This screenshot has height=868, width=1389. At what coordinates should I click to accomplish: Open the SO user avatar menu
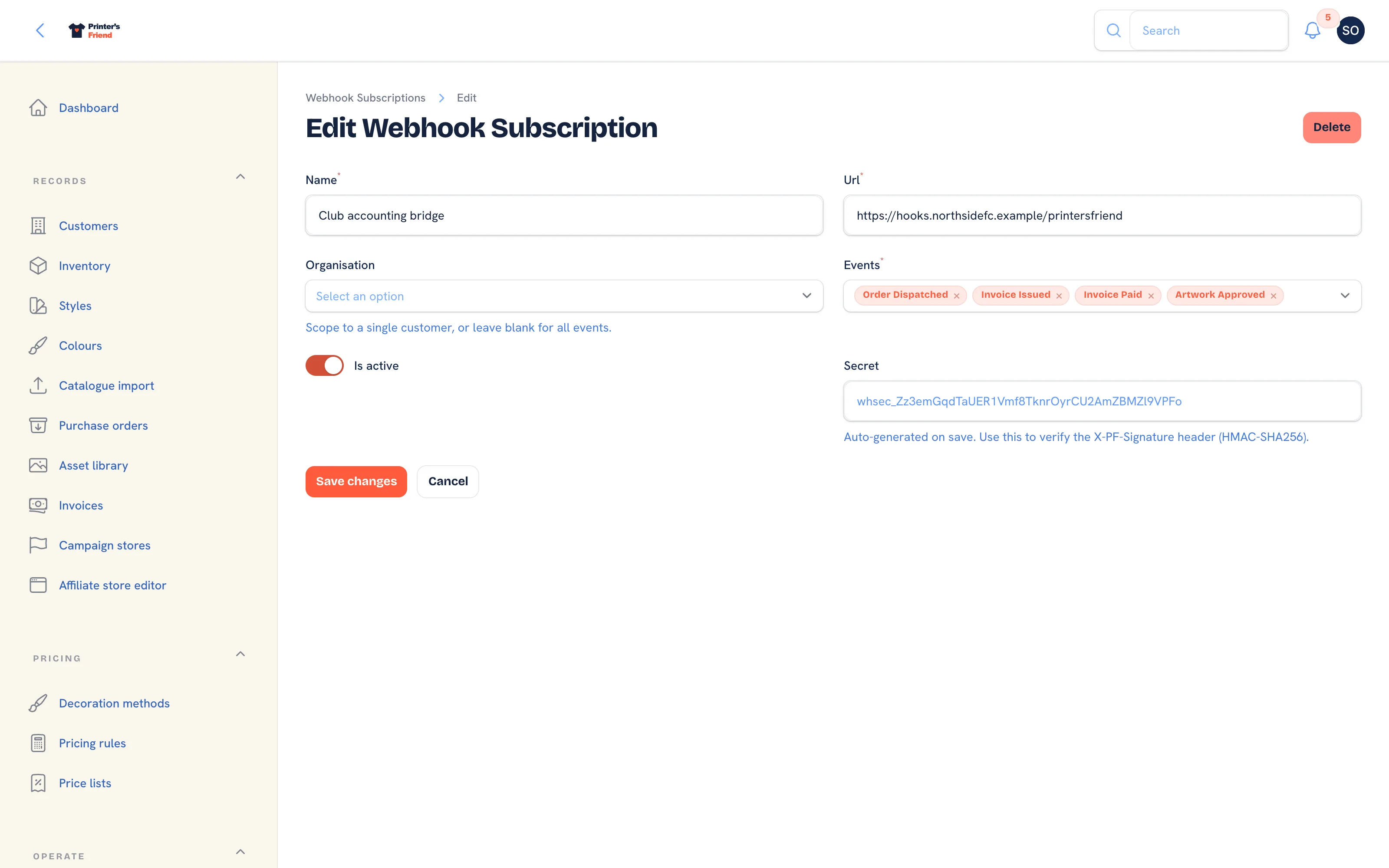point(1350,30)
